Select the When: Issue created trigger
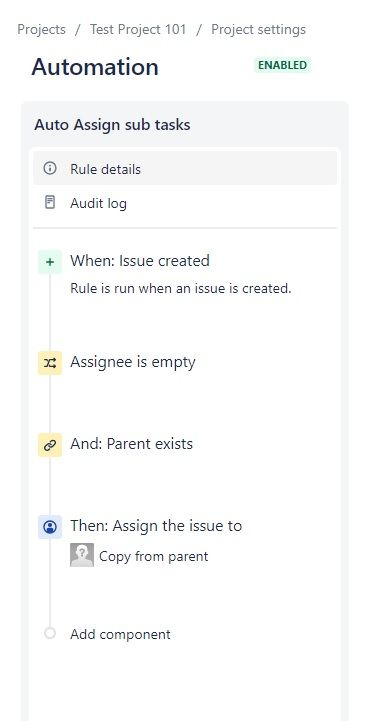 (x=140, y=261)
